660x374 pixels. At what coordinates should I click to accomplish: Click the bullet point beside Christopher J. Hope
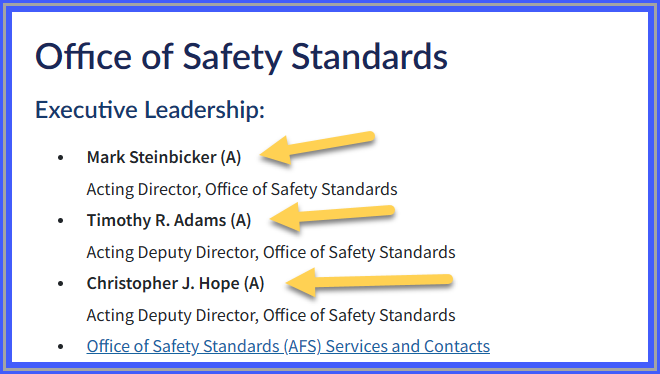[61, 284]
